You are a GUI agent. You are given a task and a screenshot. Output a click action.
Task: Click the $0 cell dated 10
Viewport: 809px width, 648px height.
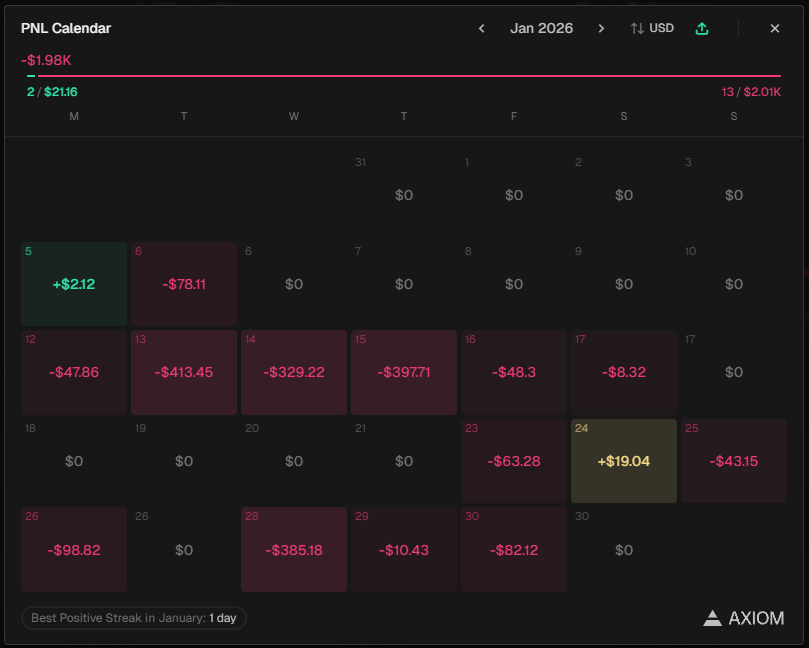734,284
